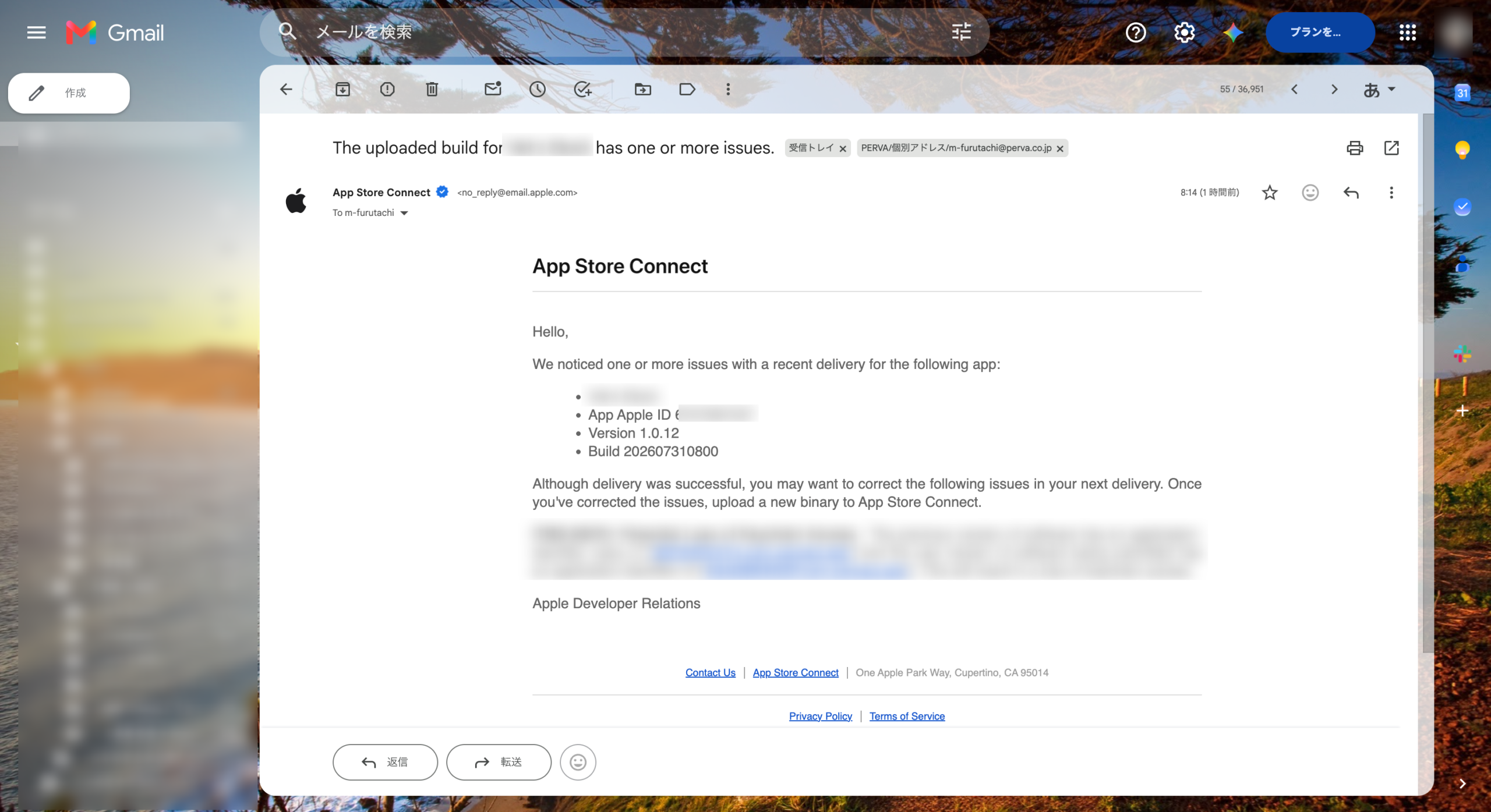Open the Contact Us link
The height and width of the screenshot is (812, 1491).
point(710,672)
